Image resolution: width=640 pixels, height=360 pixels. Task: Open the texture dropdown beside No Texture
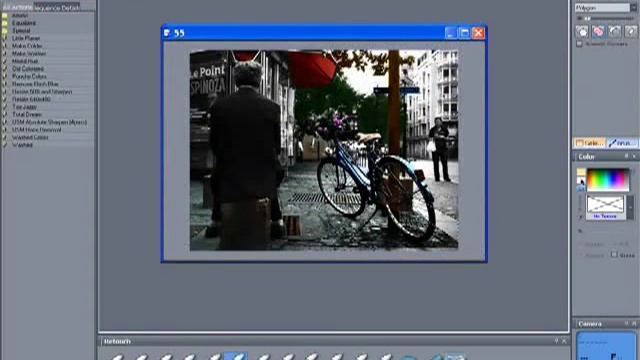click(630, 207)
